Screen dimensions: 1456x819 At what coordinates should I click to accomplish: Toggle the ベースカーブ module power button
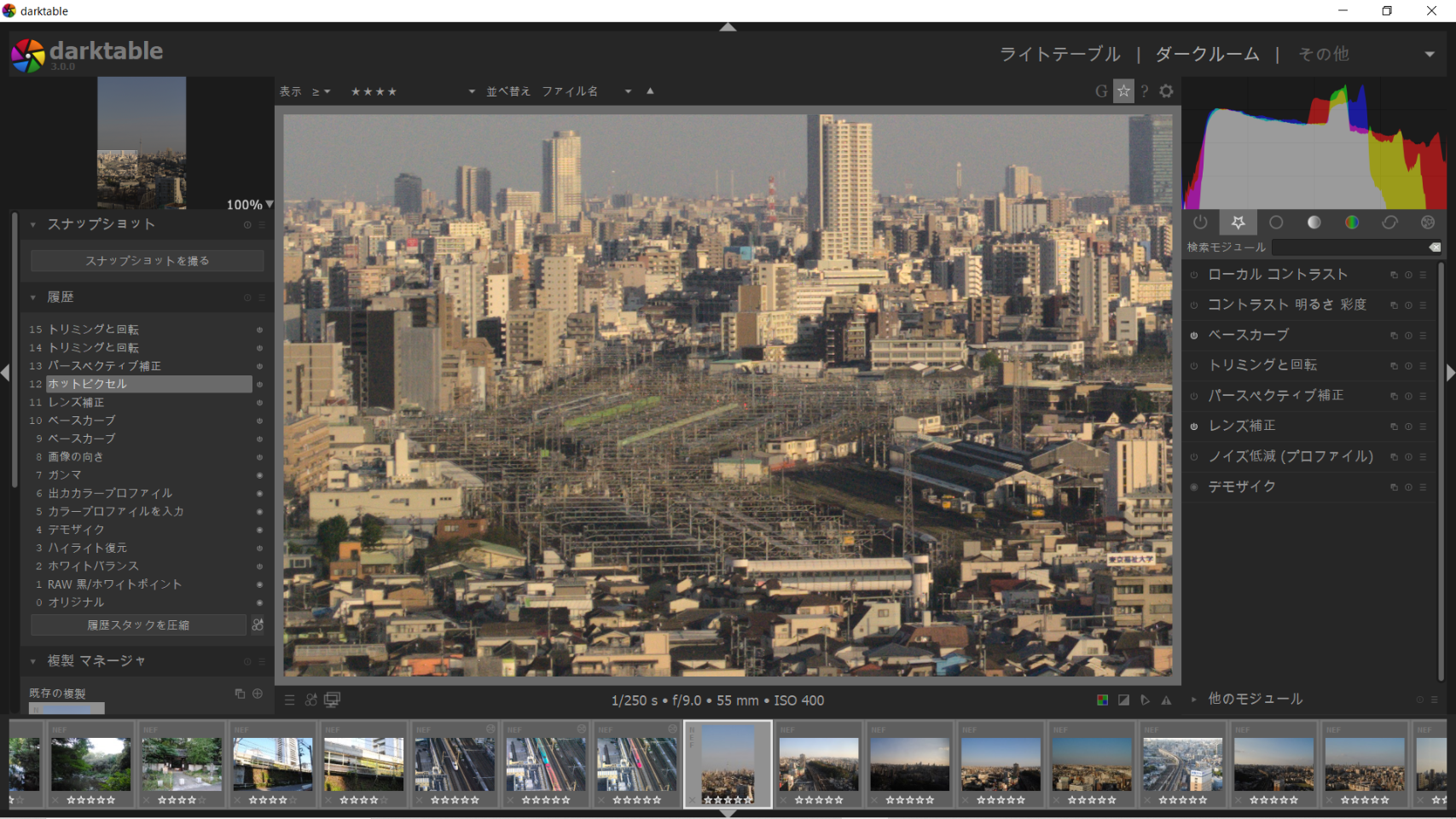[x=1194, y=335]
